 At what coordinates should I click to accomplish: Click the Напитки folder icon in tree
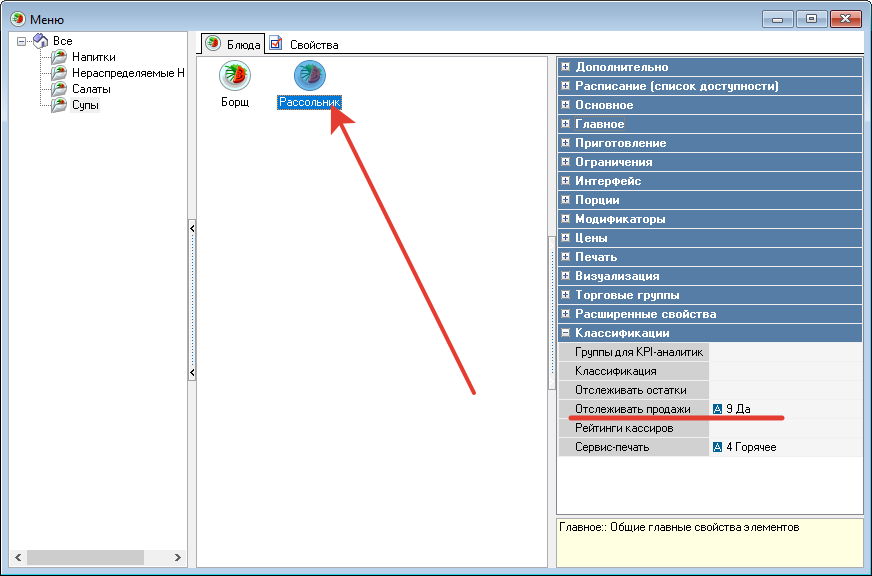pyautogui.click(x=59, y=57)
